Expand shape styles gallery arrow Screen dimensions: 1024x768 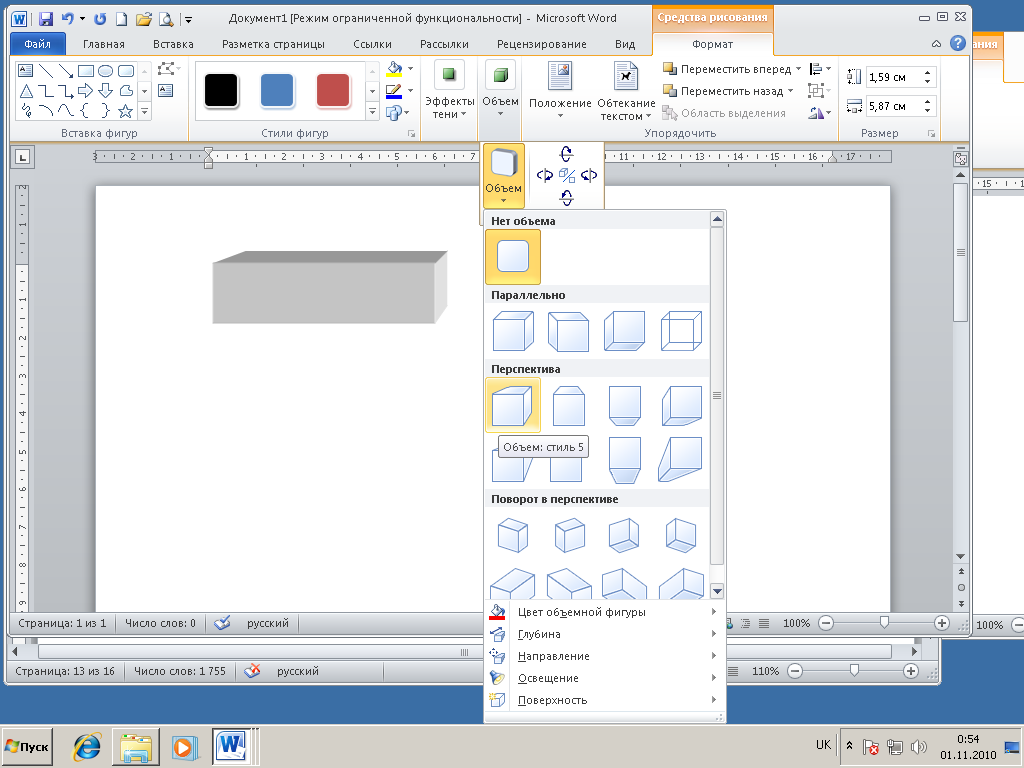click(372, 112)
